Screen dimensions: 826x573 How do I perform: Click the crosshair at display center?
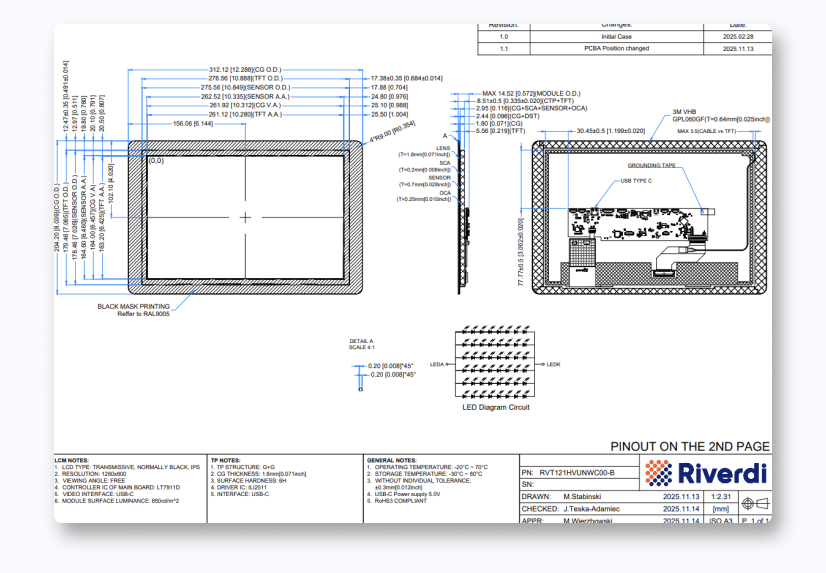246,217
